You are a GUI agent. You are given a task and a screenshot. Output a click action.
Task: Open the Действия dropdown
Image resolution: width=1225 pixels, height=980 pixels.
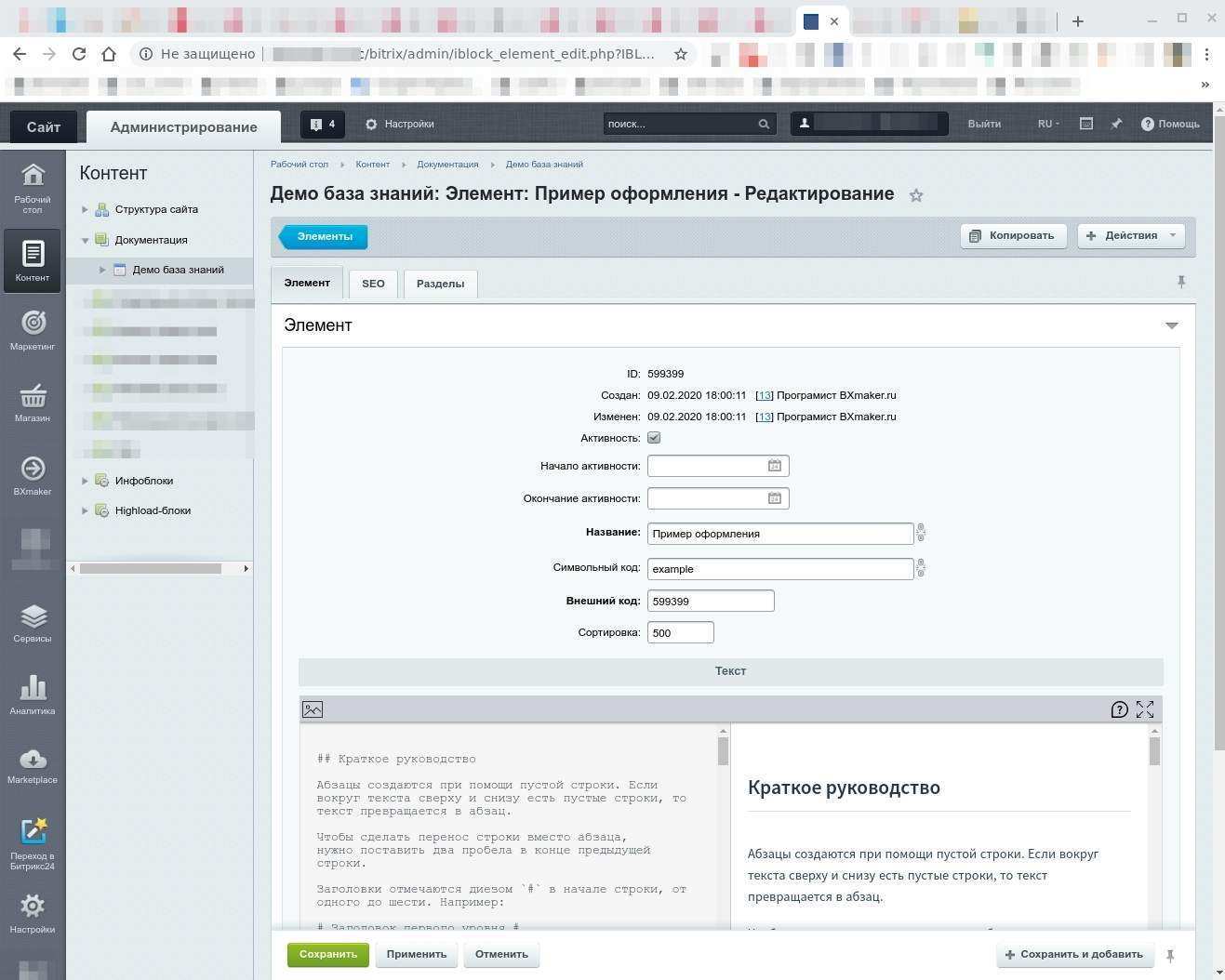(1129, 235)
